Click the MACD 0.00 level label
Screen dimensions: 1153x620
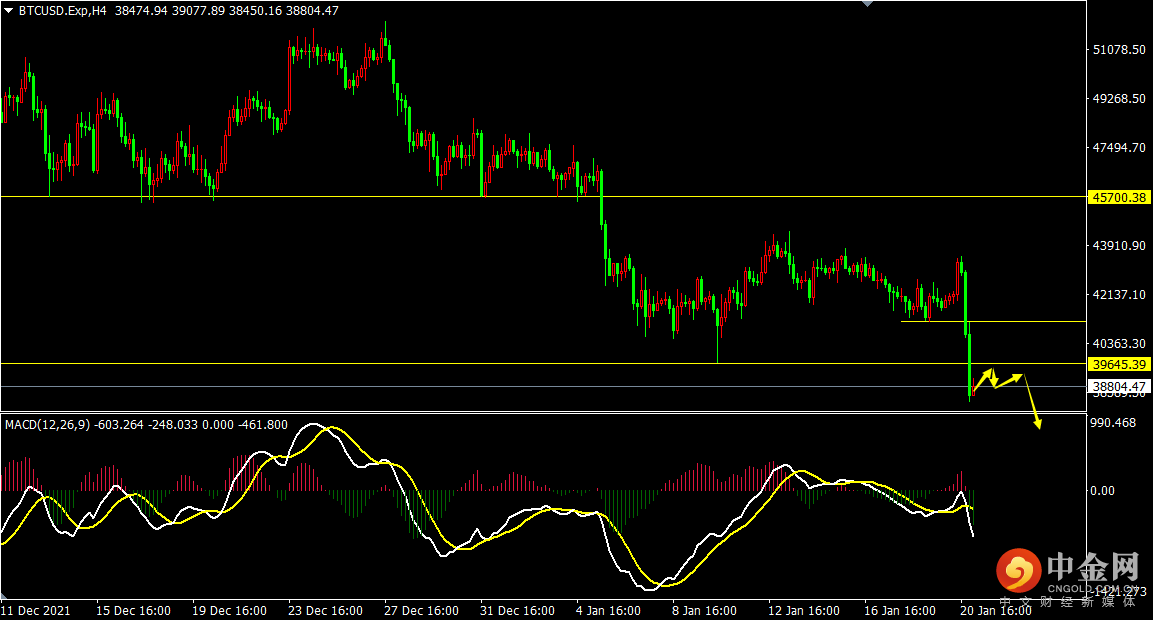(1101, 490)
